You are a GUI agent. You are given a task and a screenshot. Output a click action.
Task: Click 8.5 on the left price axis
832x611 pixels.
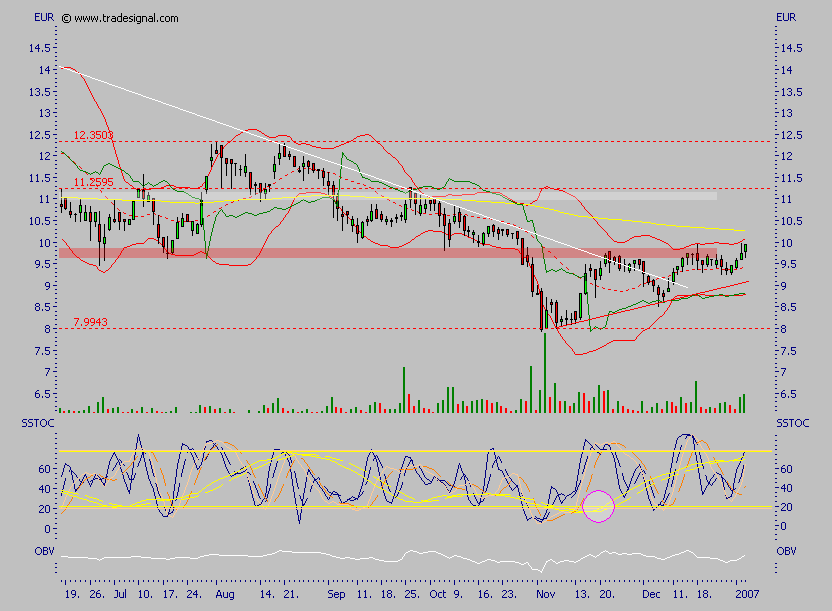click(x=44, y=307)
